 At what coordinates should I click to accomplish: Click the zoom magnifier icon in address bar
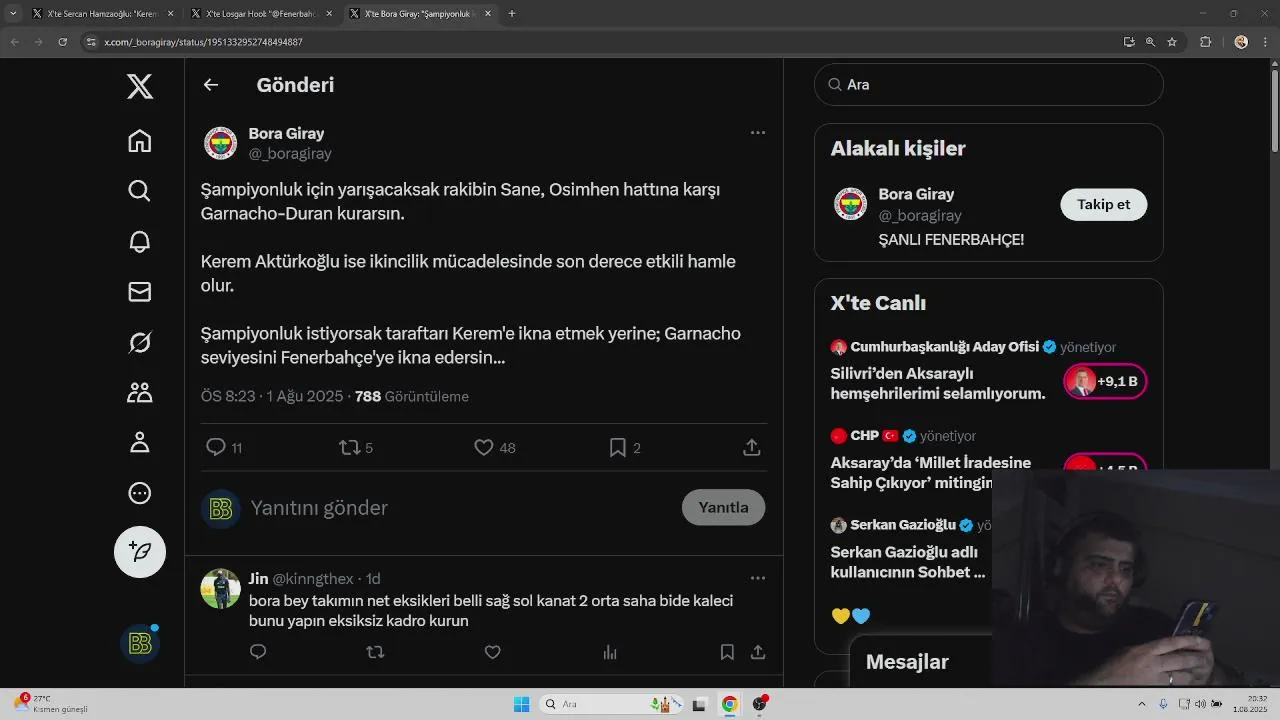coord(1150,42)
